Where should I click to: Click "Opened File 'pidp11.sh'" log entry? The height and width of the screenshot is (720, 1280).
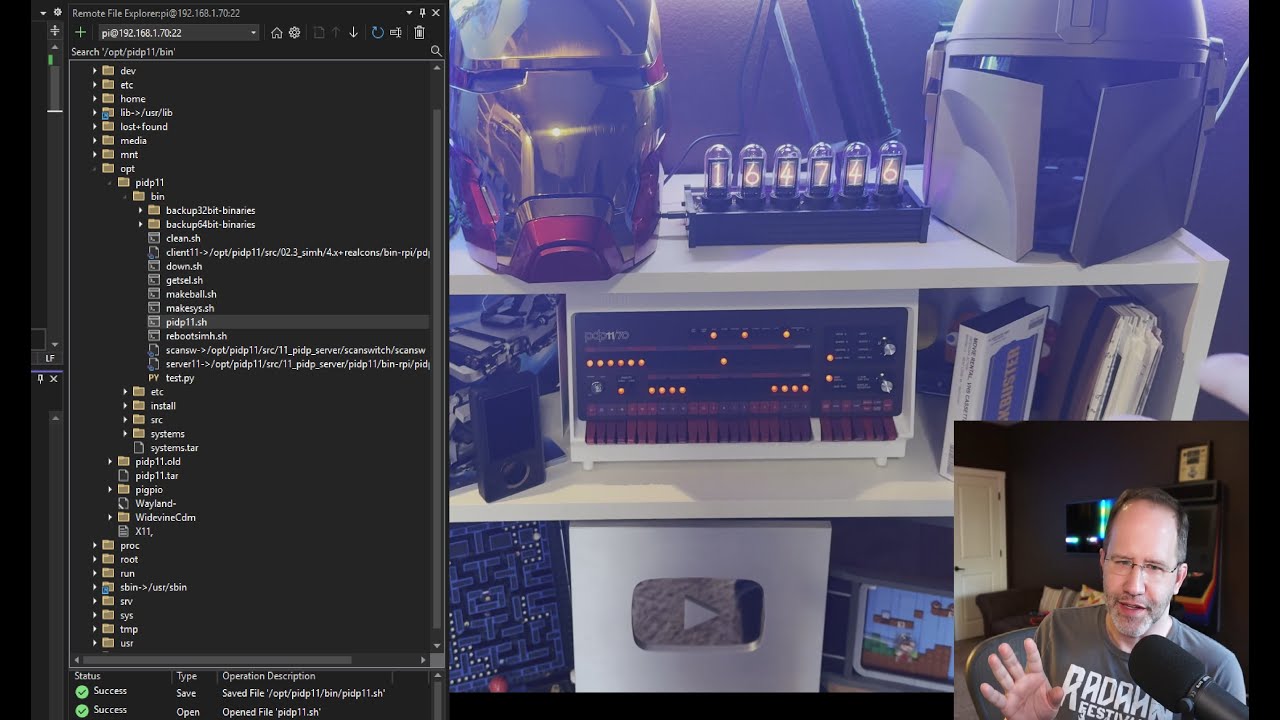(271, 712)
